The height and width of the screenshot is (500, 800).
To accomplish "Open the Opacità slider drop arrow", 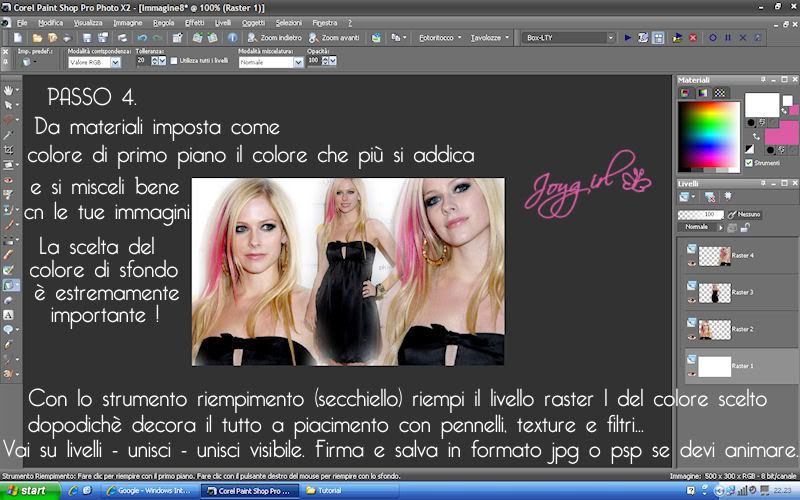I will point(333,61).
